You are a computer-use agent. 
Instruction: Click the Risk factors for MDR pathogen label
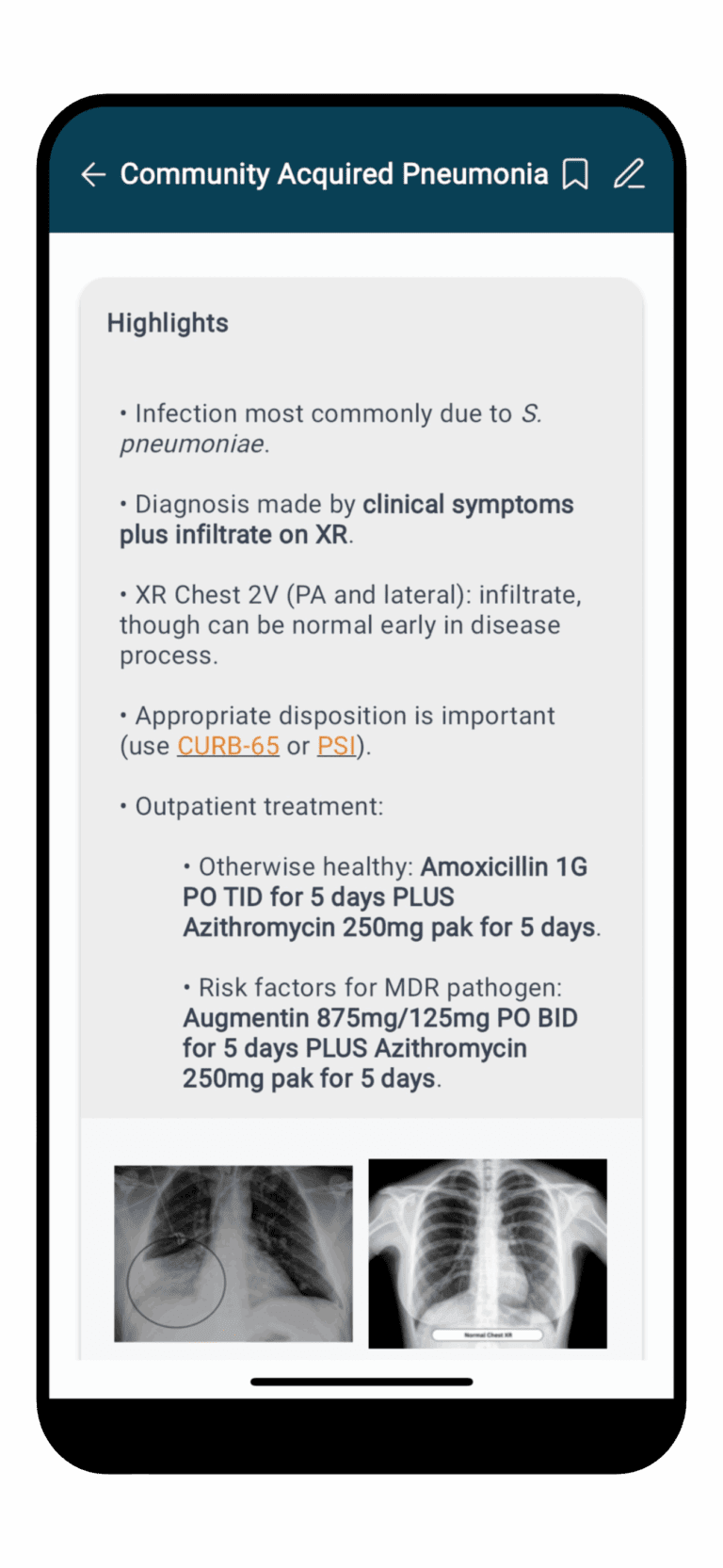coord(379,987)
